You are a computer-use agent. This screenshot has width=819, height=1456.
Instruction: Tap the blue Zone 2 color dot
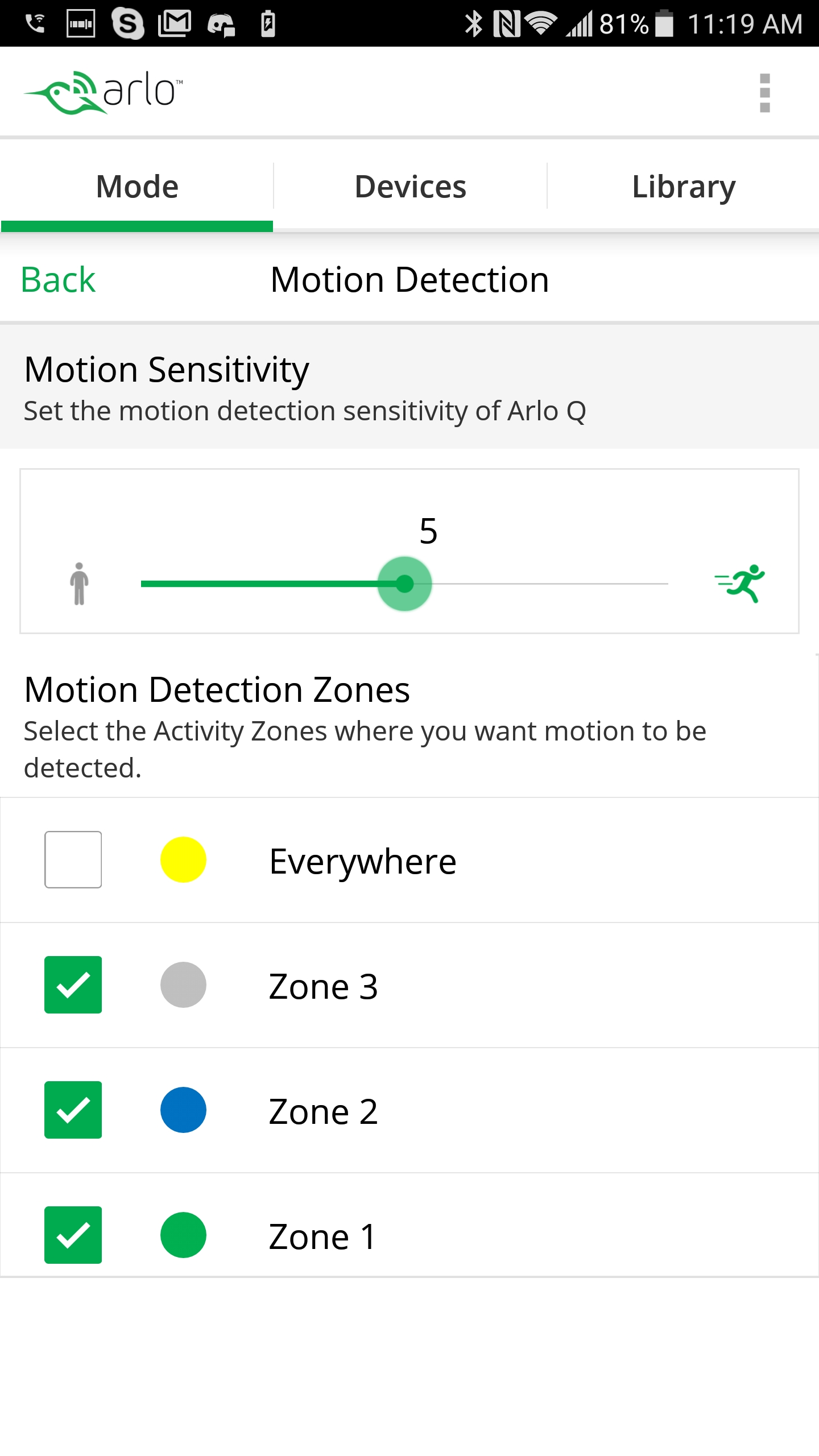click(183, 1110)
